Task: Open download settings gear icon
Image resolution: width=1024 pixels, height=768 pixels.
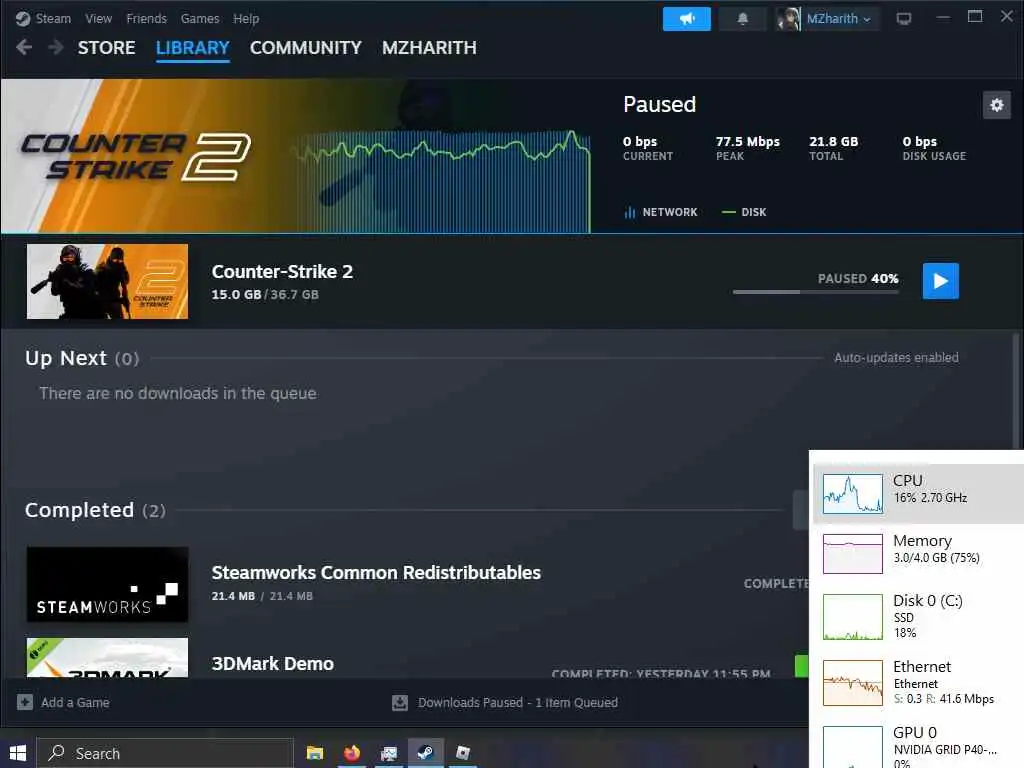Action: coord(997,105)
